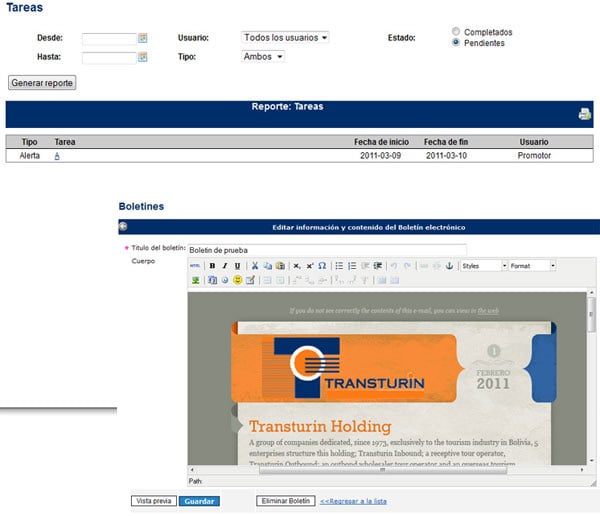The image size is (600, 516).
Task: Click 'the web' link in newsletter body
Action: (x=488, y=311)
